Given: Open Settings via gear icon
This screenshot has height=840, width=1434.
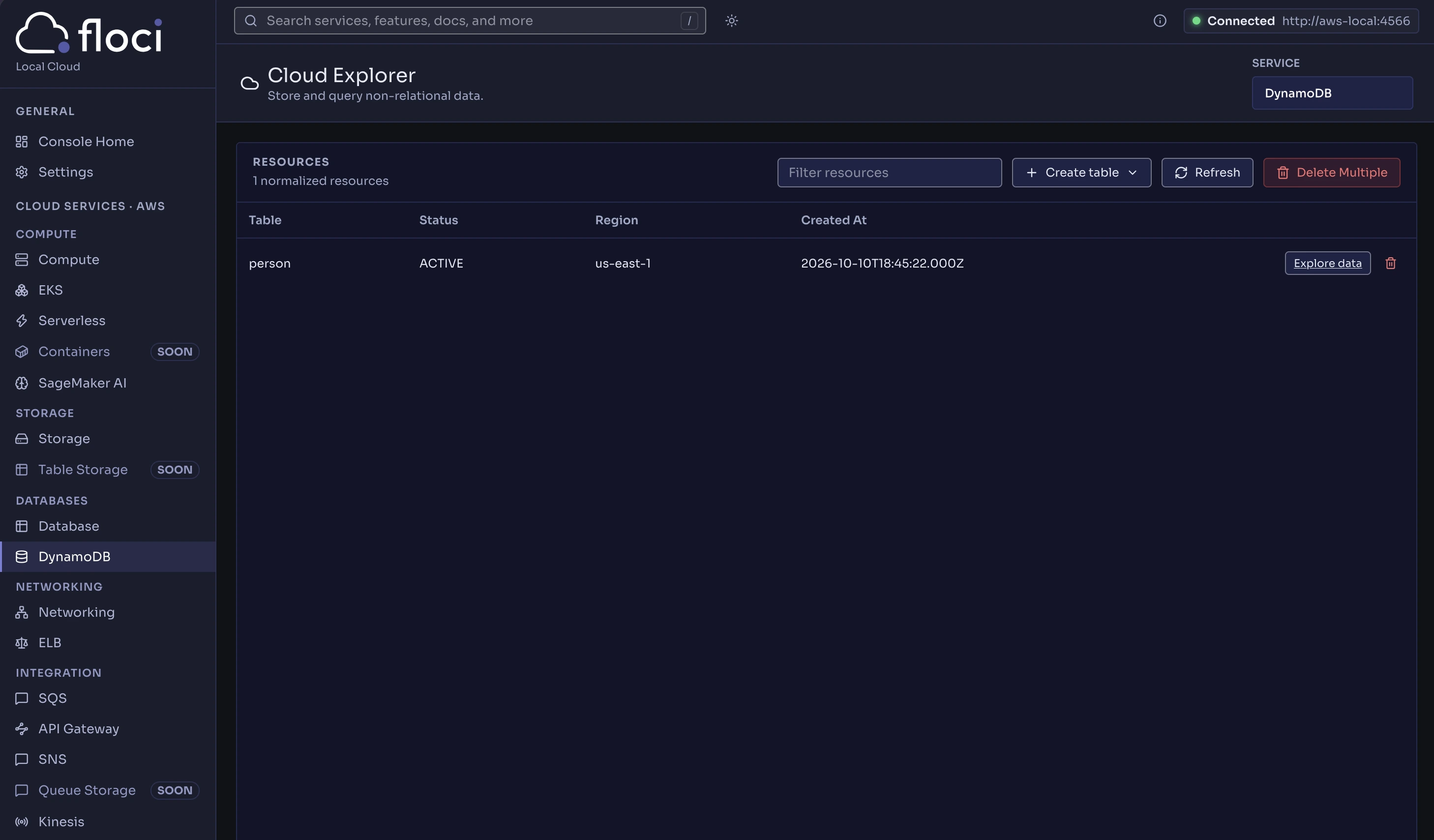Looking at the screenshot, I should click(x=22, y=172).
